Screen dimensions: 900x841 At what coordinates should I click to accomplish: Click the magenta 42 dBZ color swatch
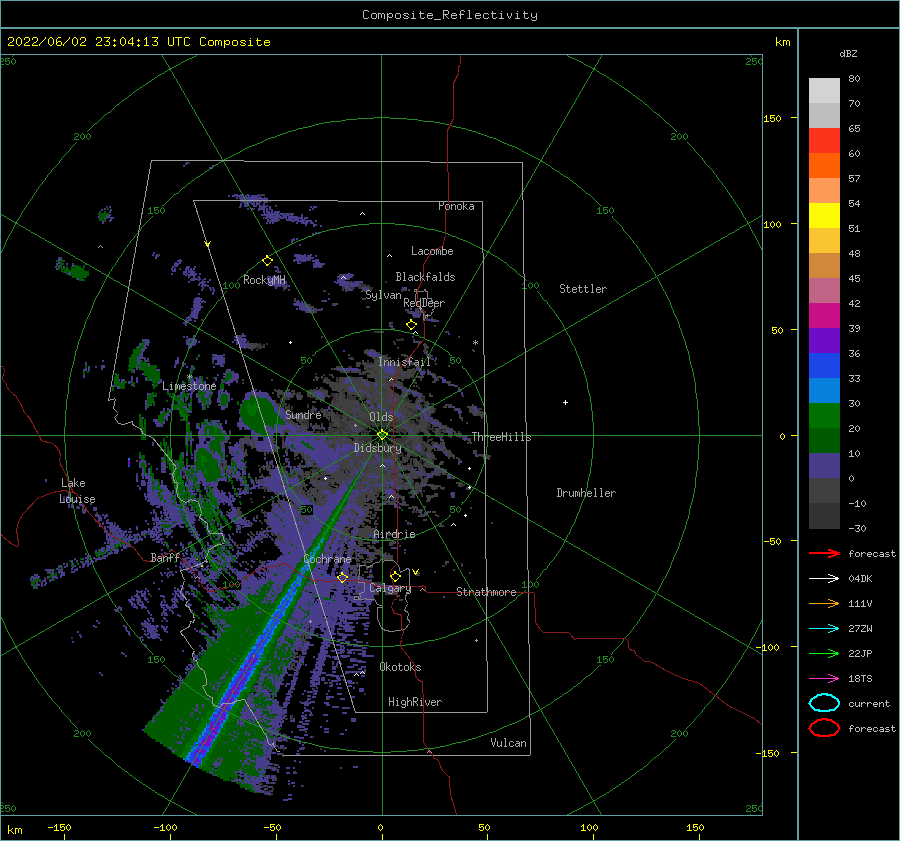pyautogui.click(x=824, y=315)
